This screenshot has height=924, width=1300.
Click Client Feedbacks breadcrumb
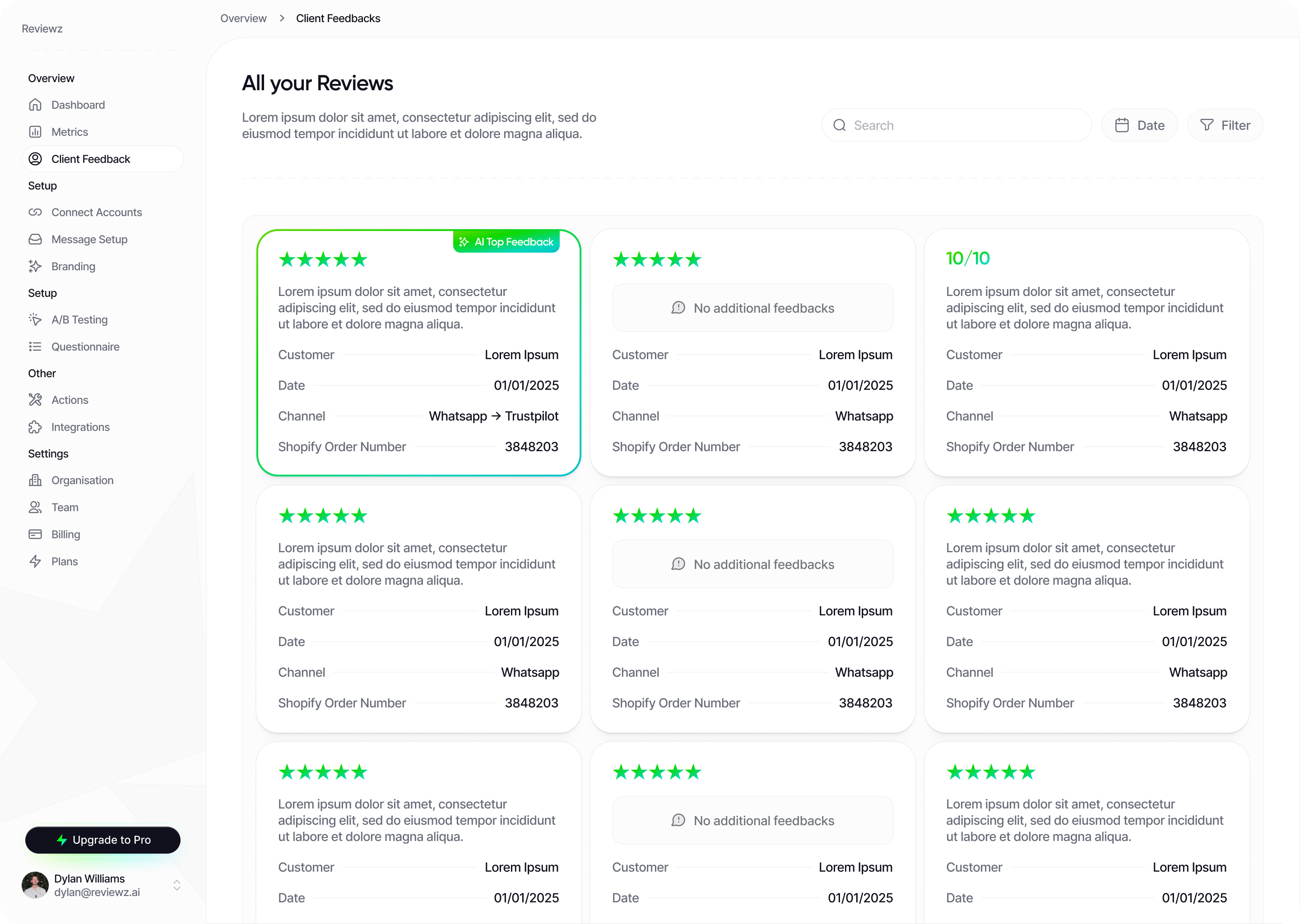(338, 18)
